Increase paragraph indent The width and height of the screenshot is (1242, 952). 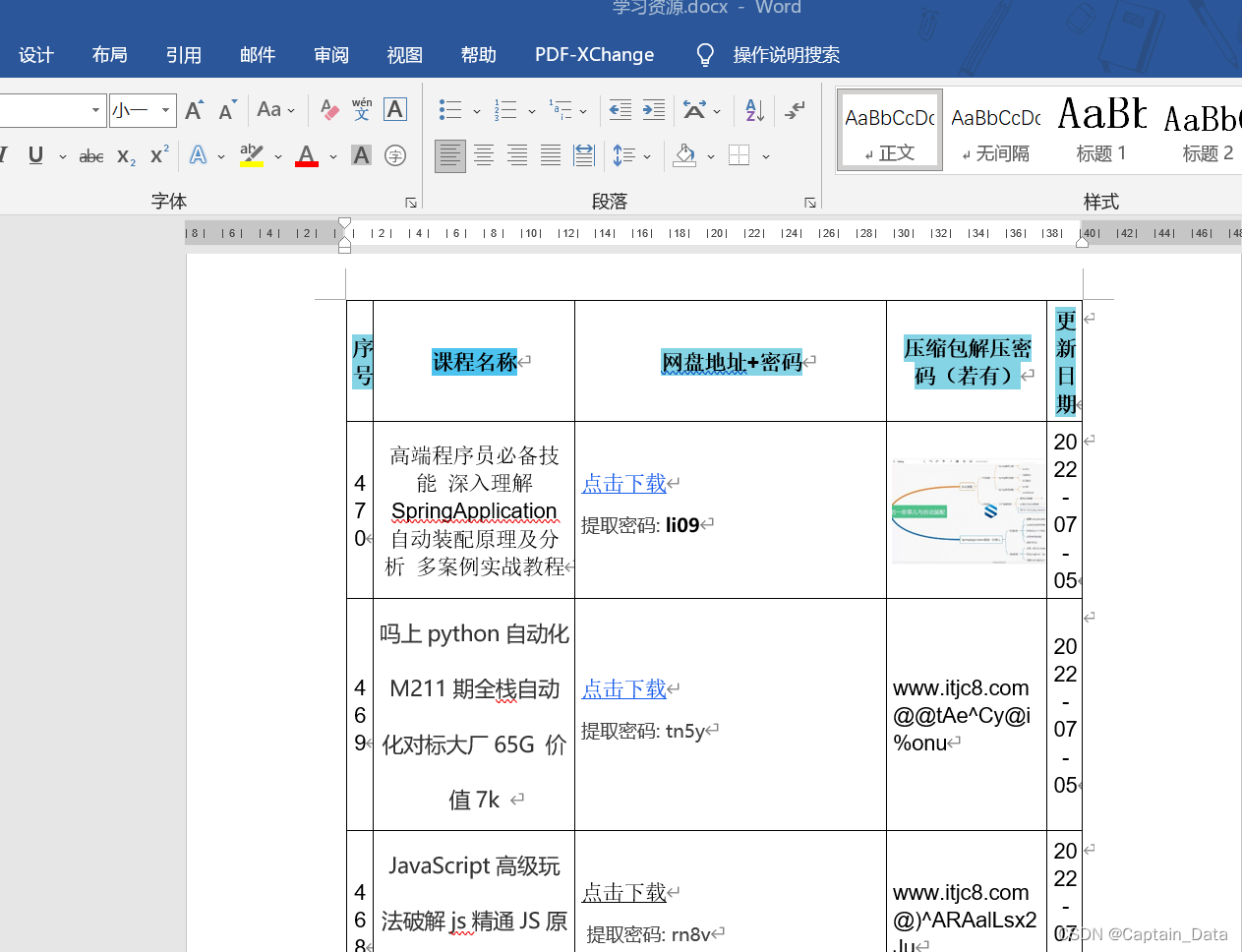point(654,110)
